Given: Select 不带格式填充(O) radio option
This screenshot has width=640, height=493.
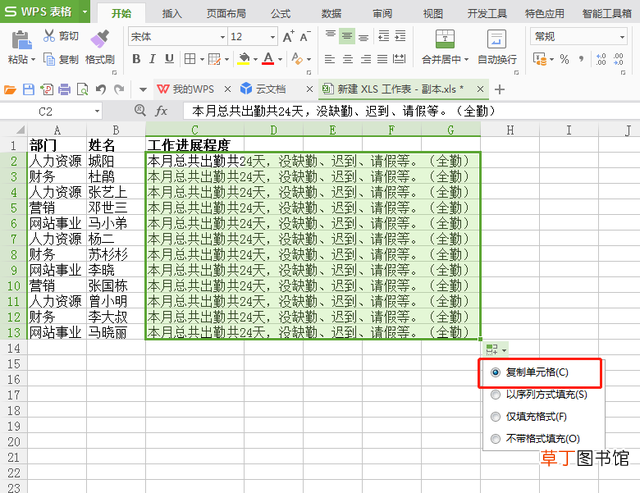Looking at the screenshot, I should point(496,439).
